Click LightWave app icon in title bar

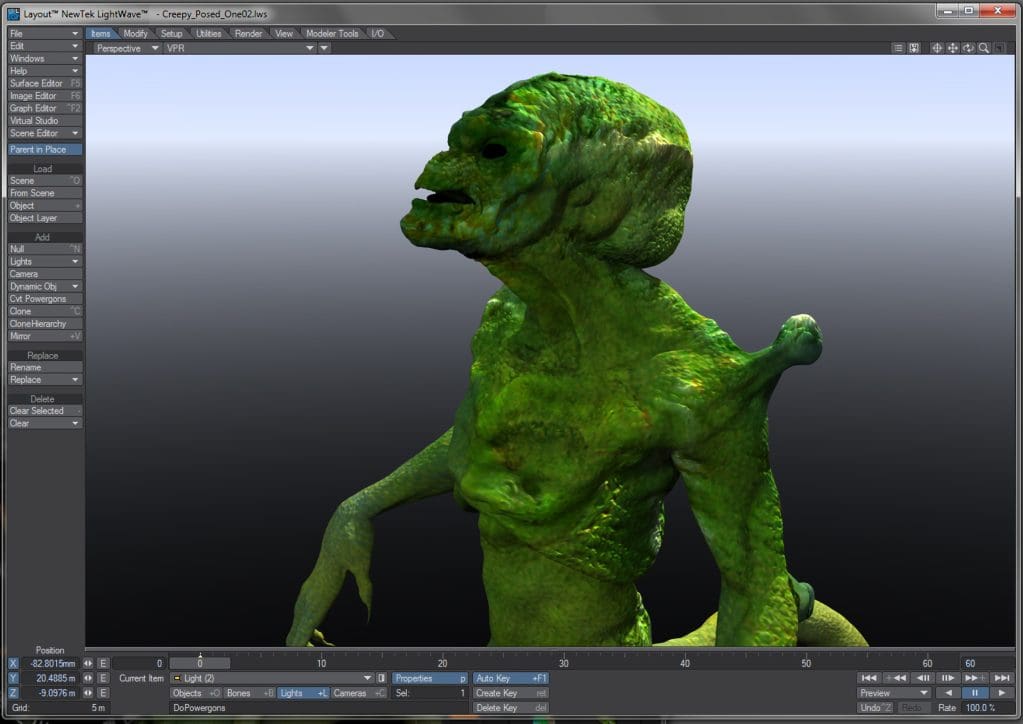click(x=13, y=13)
